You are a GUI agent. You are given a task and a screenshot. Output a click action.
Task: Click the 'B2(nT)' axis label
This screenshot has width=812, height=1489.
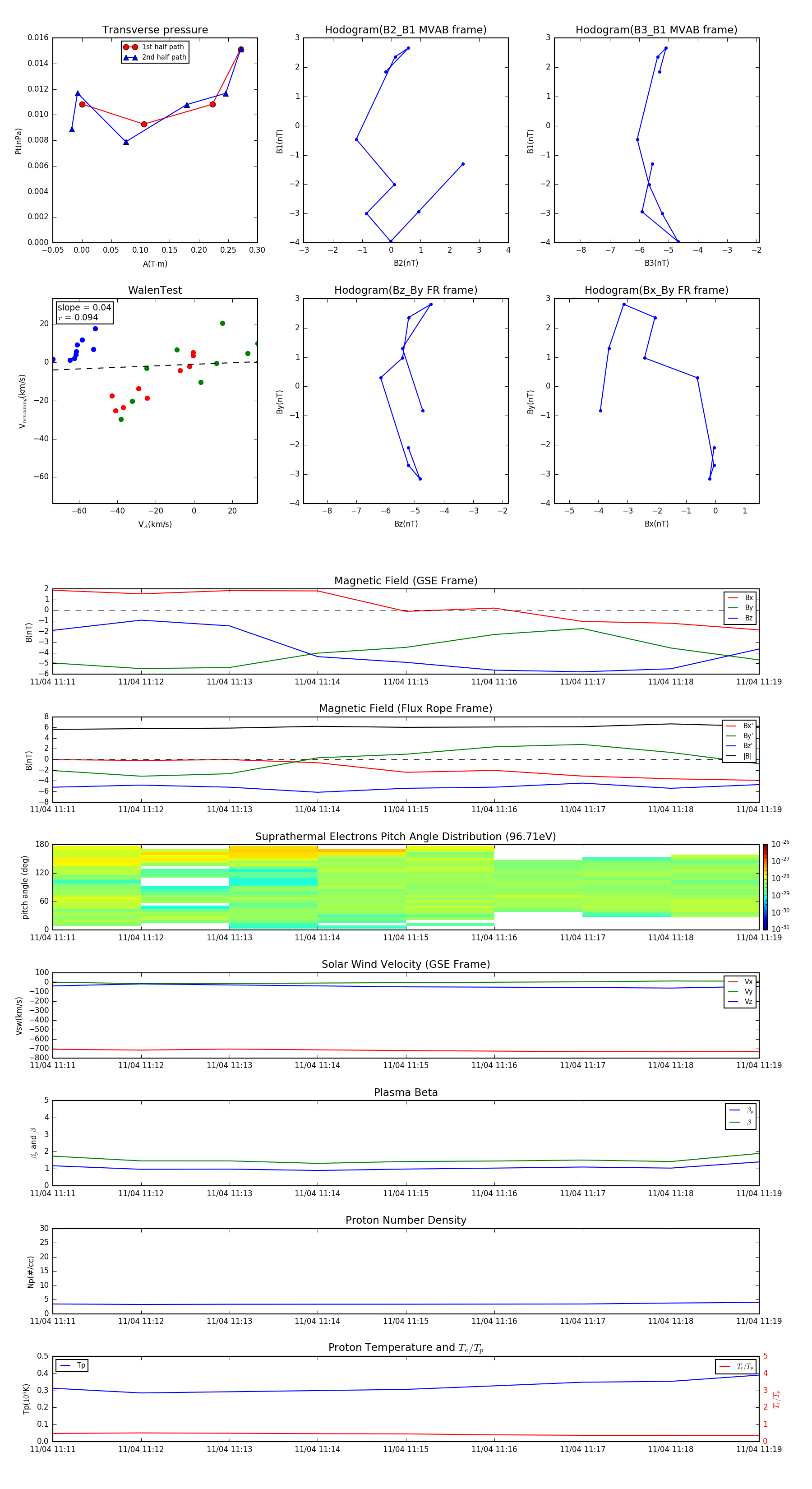click(x=406, y=263)
